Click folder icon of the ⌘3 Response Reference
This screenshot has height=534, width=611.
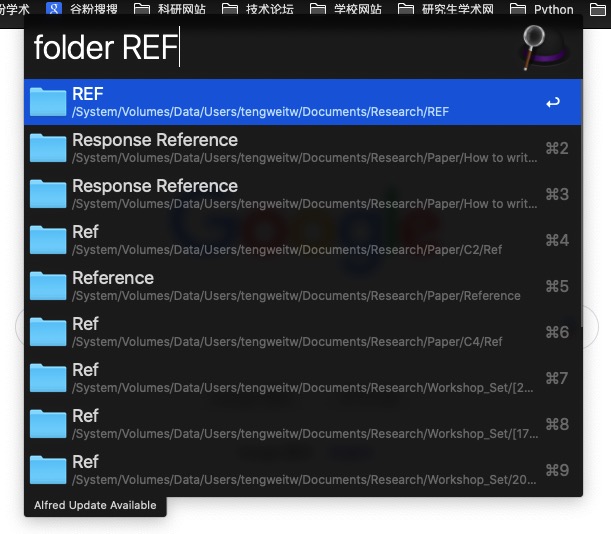click(48, 194)
